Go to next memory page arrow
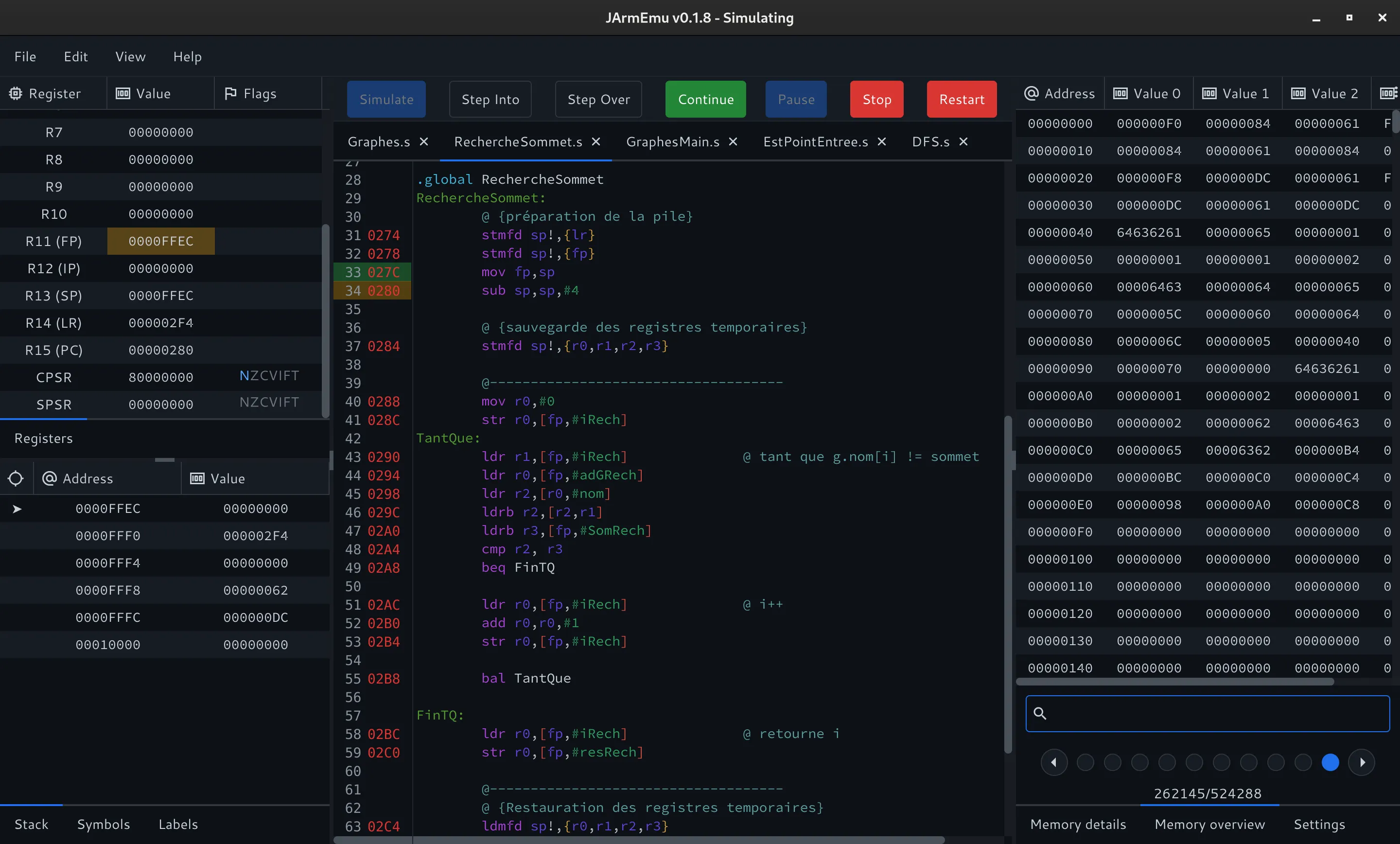The image size is (1400, 844). (x=1362, y=762)
